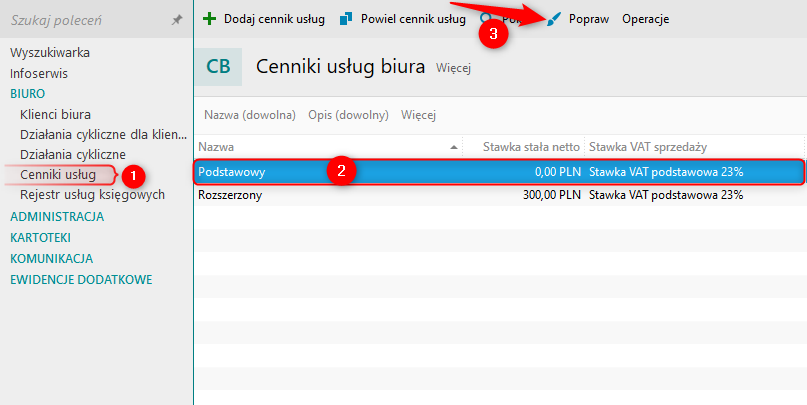
Task: Select the Rozszerzony price list row
Action: tap(499, 195)
